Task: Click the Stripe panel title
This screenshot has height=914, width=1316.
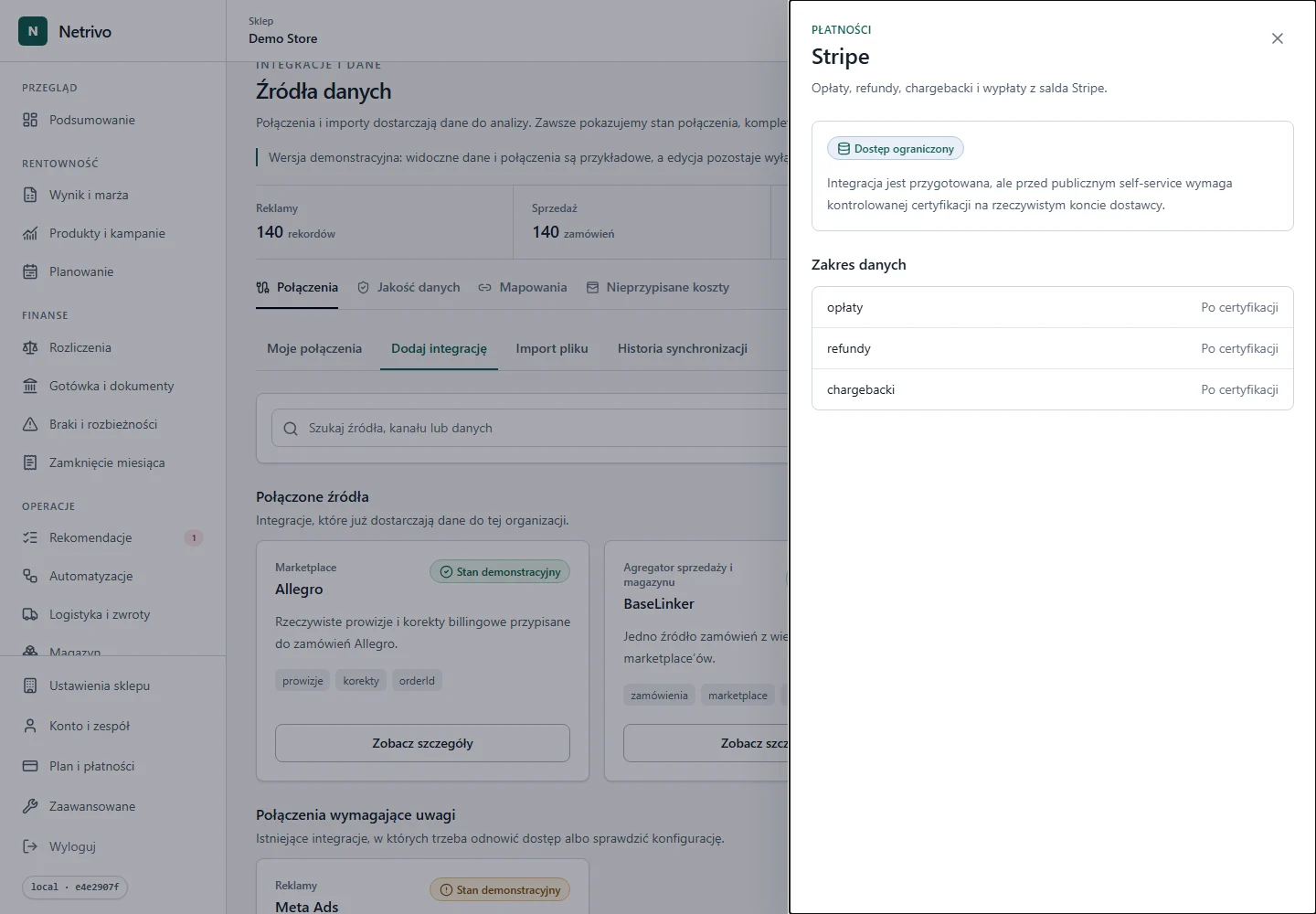Action: click(x=841, y=57)
